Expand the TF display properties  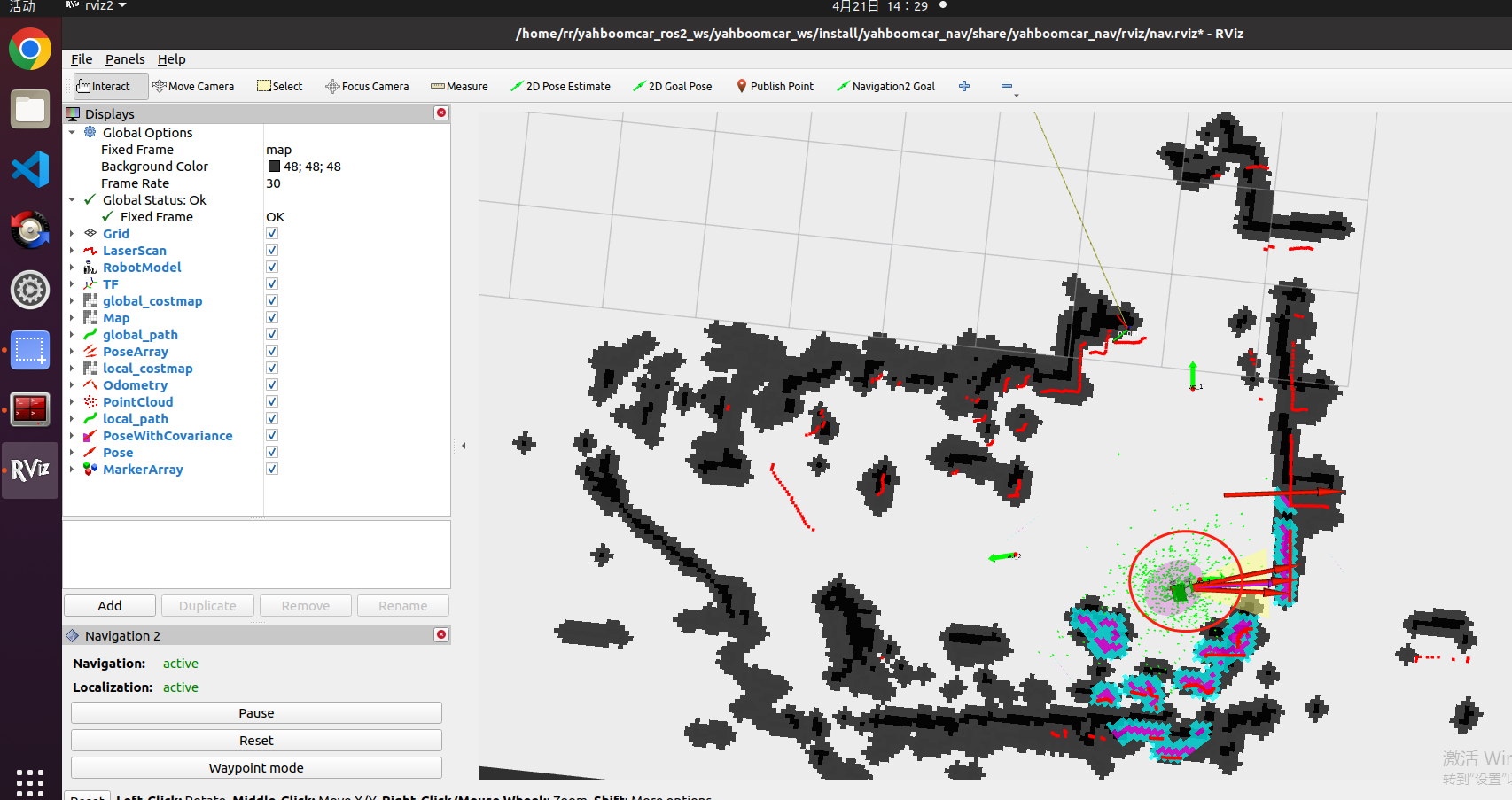click(x=72, y=283)
